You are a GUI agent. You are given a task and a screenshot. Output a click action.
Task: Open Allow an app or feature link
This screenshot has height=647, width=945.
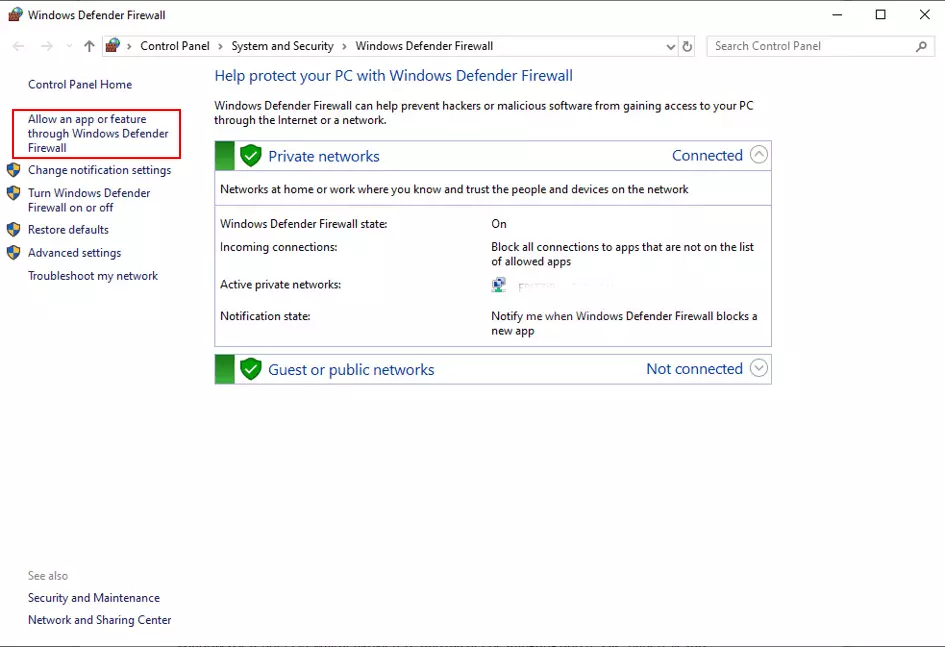coord(98,134)
